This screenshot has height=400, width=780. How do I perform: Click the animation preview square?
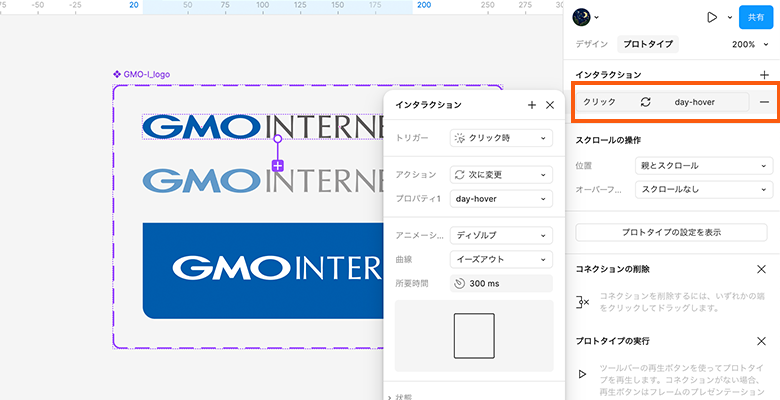point(474,336)
